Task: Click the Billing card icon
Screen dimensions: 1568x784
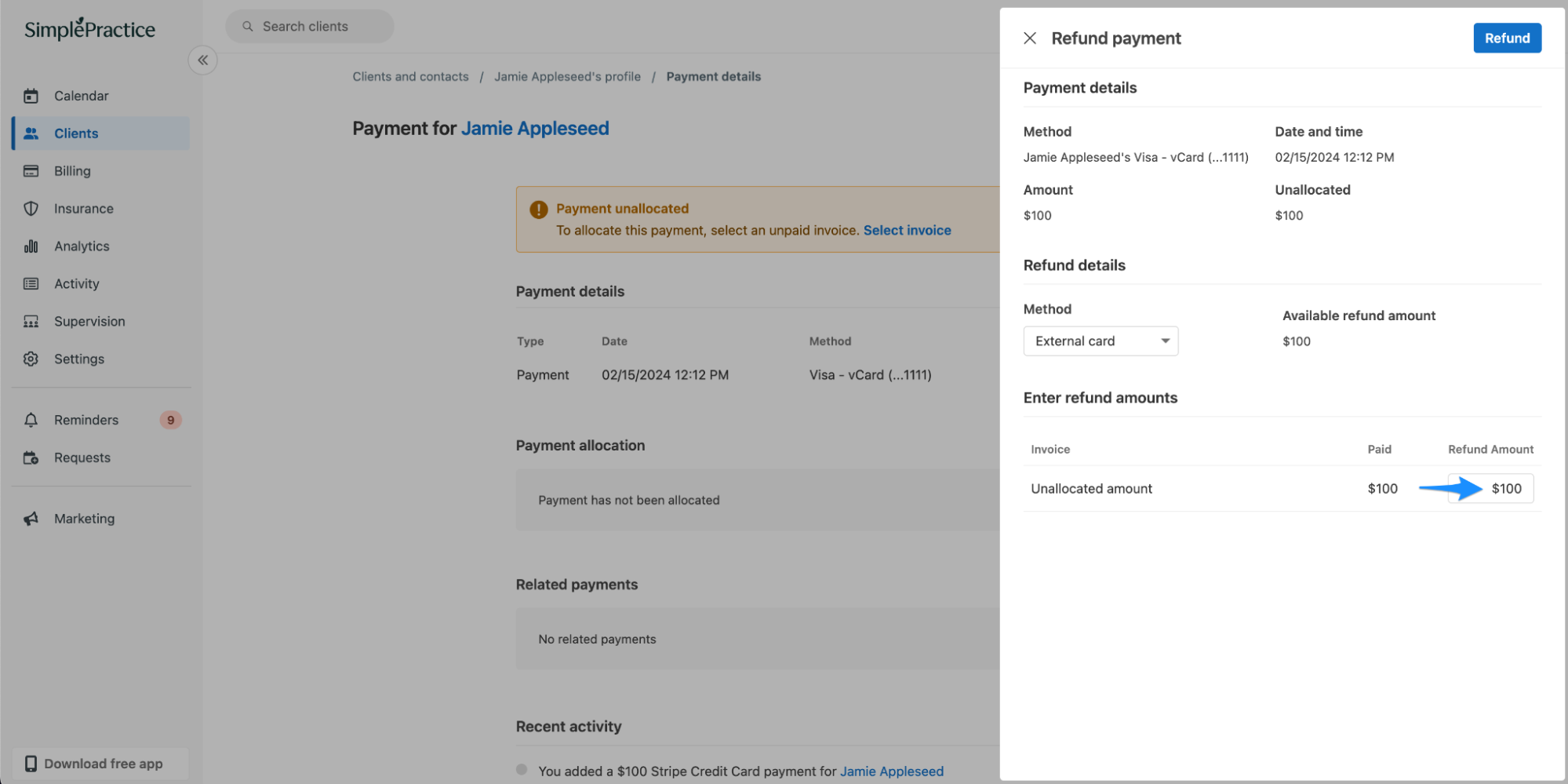Action: click(31, 171)
